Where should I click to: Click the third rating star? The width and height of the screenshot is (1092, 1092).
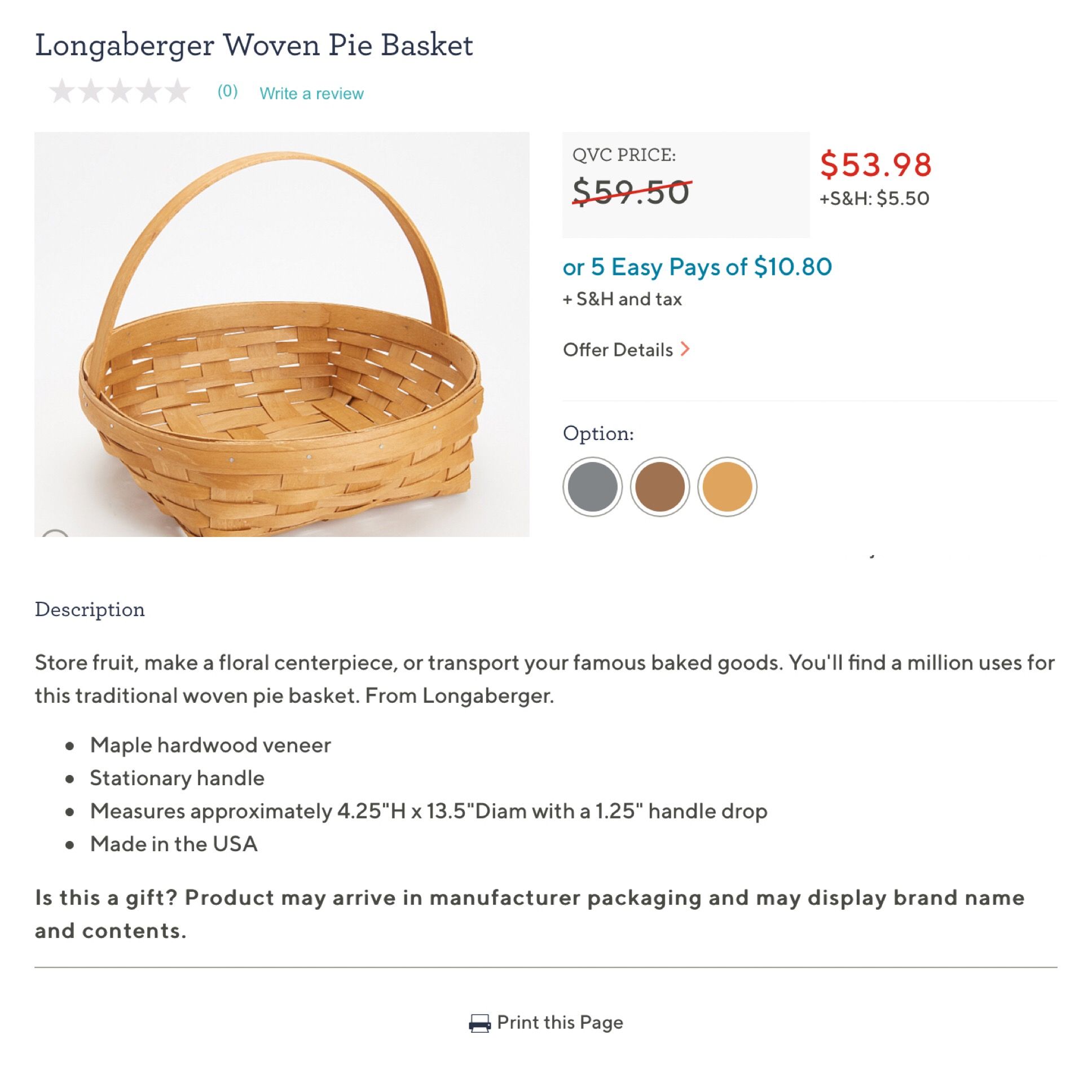[x=120, y=91]
